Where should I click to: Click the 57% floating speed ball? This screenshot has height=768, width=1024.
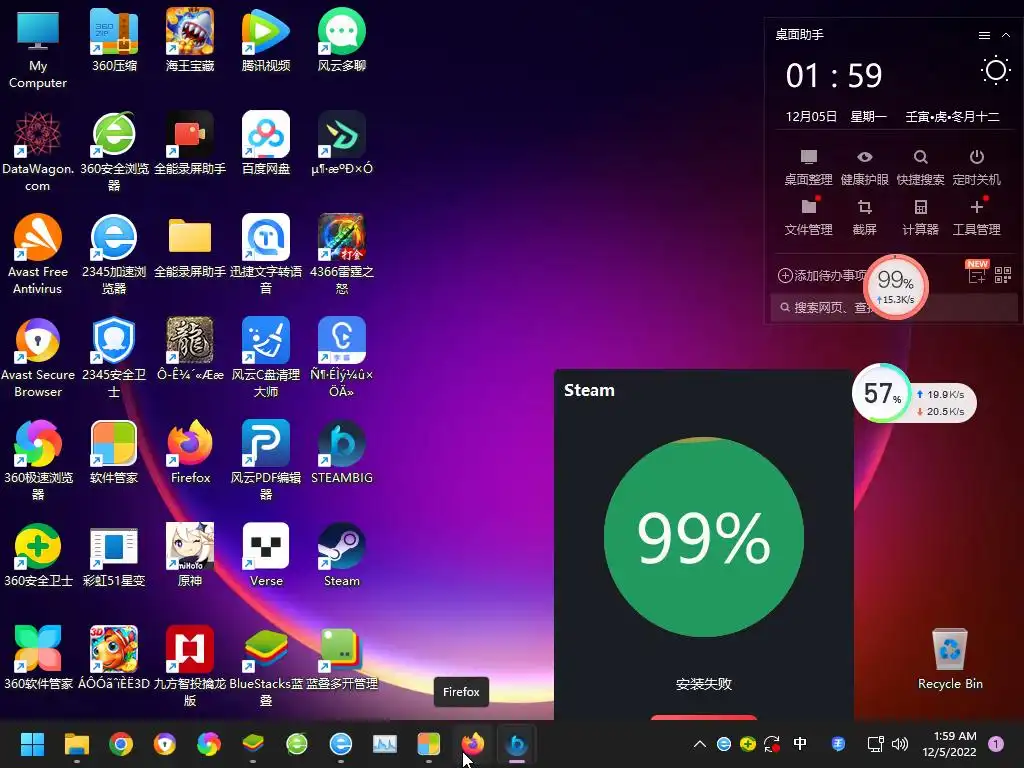882,393
